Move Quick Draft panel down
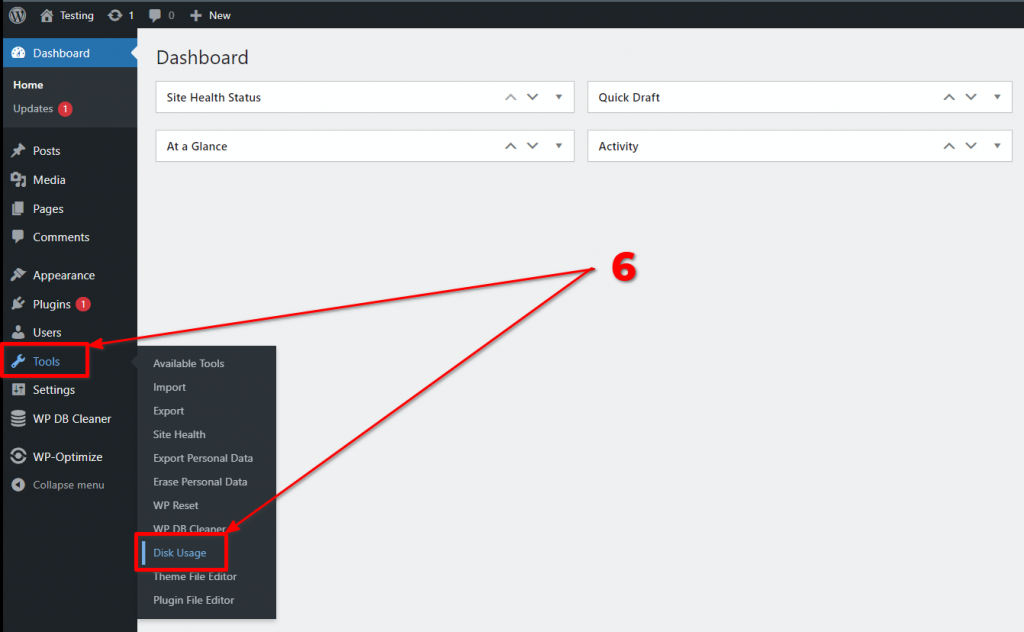 pos(971,97)
